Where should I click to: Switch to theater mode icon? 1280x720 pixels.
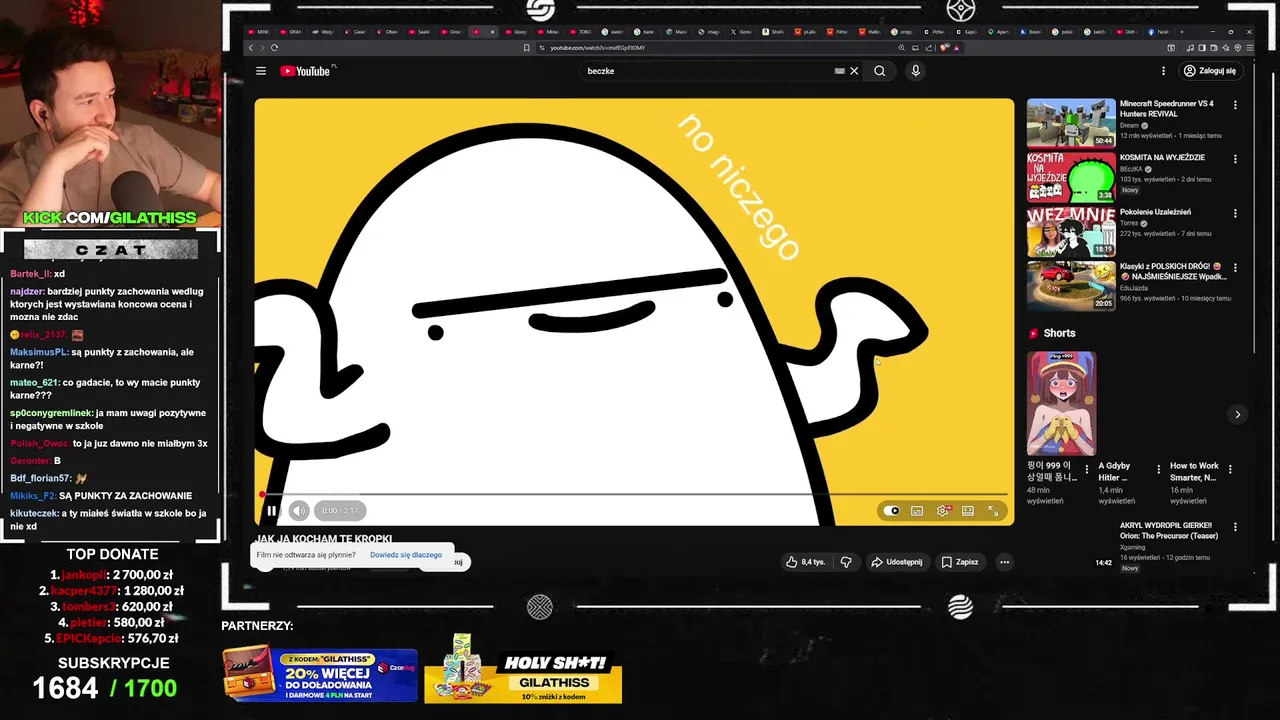[x=968, y=511]
